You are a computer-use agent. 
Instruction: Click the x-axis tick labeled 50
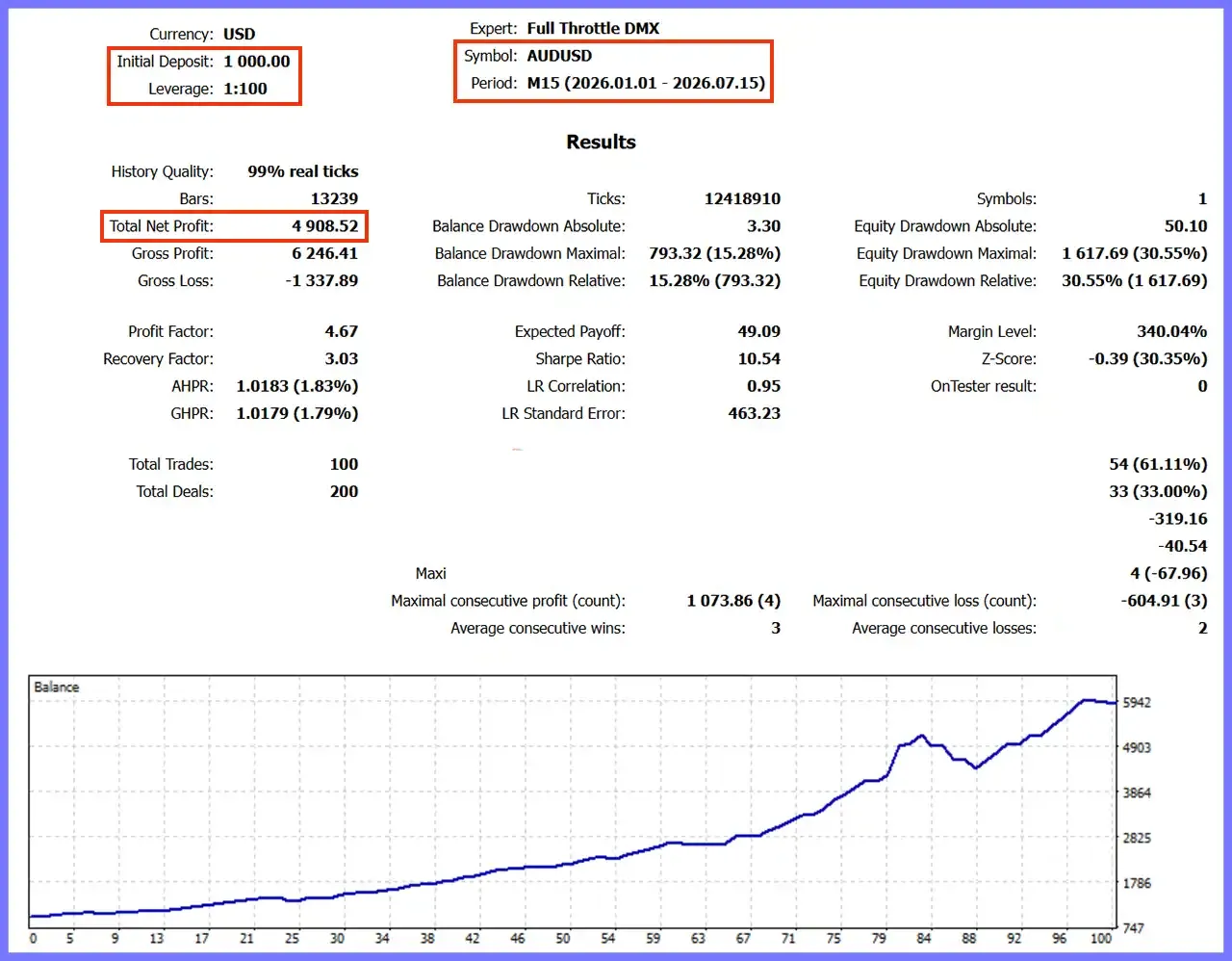pos(563,938)
